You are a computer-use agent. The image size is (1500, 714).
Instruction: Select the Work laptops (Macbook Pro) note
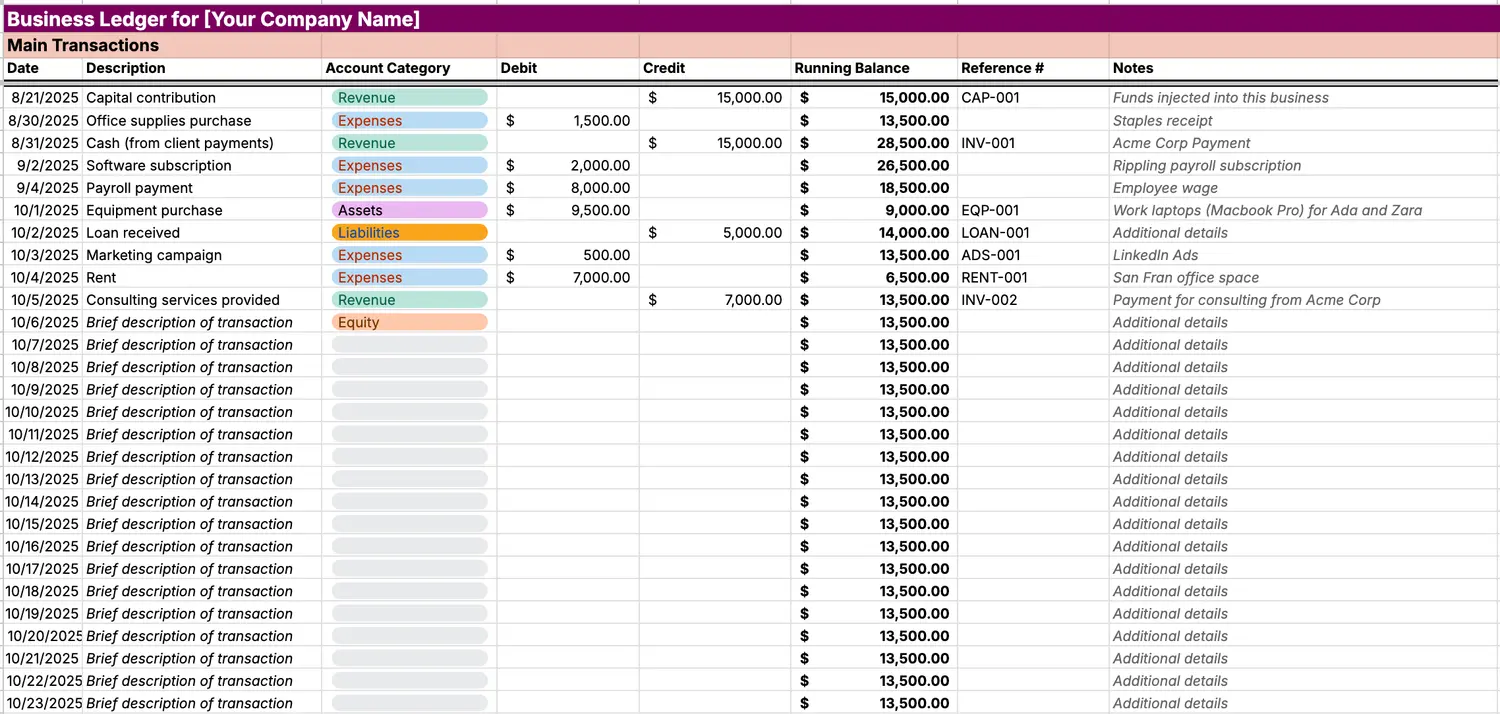tap(1304, 210)
